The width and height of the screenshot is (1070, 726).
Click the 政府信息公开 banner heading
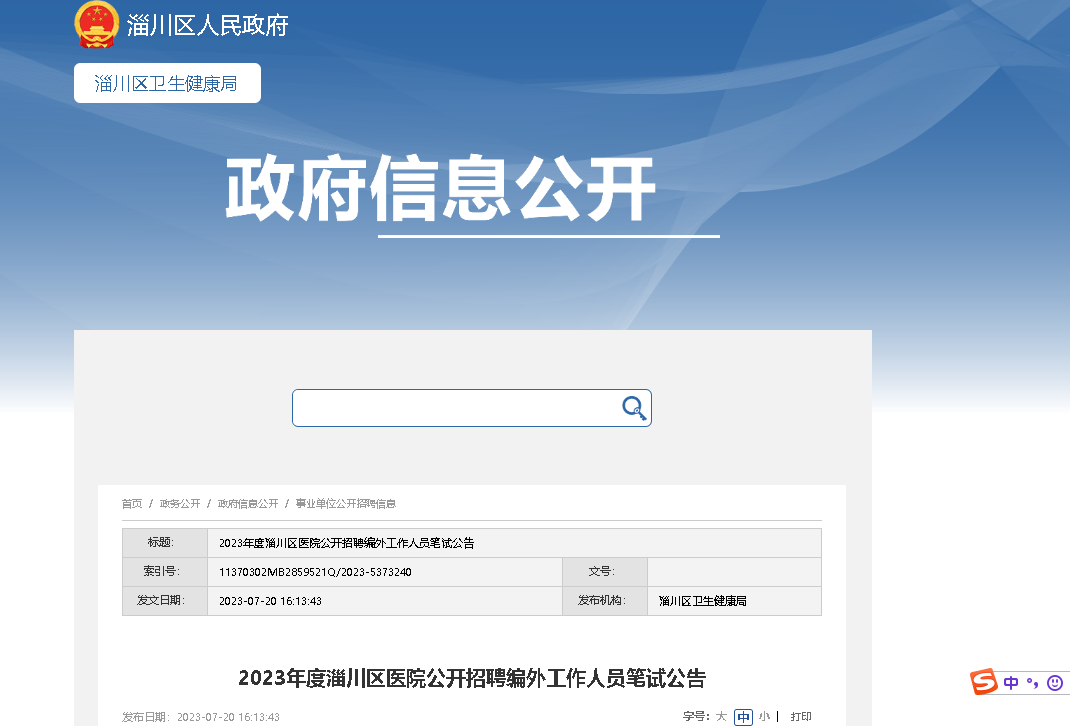click(x=441, y=188)
